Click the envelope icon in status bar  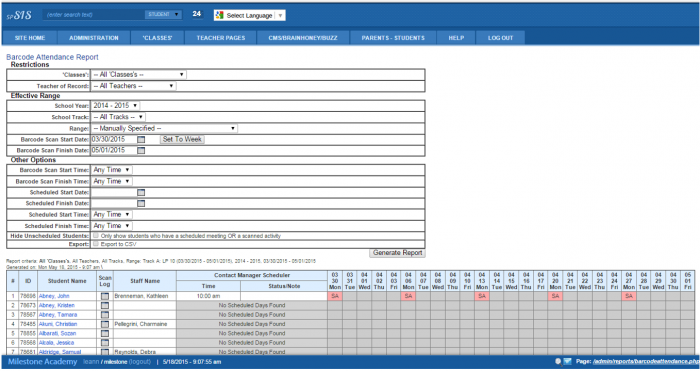click(x=567, y=362)
